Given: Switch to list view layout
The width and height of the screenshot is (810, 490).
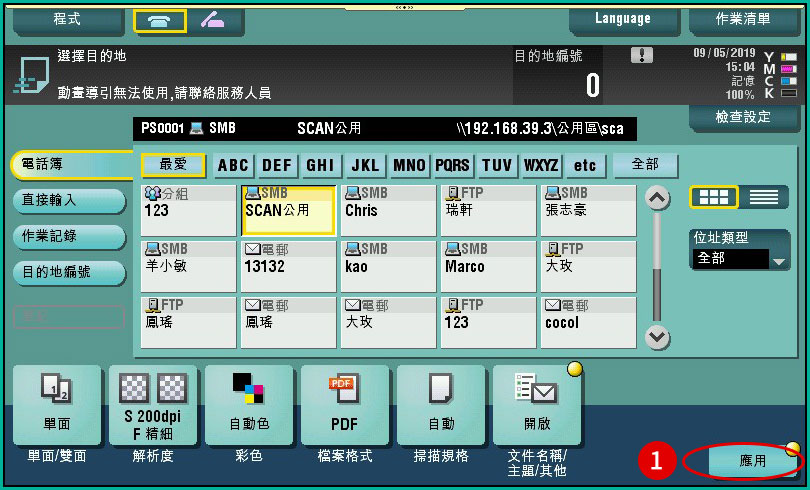Looking at the screenshot, I should [763, 197].
